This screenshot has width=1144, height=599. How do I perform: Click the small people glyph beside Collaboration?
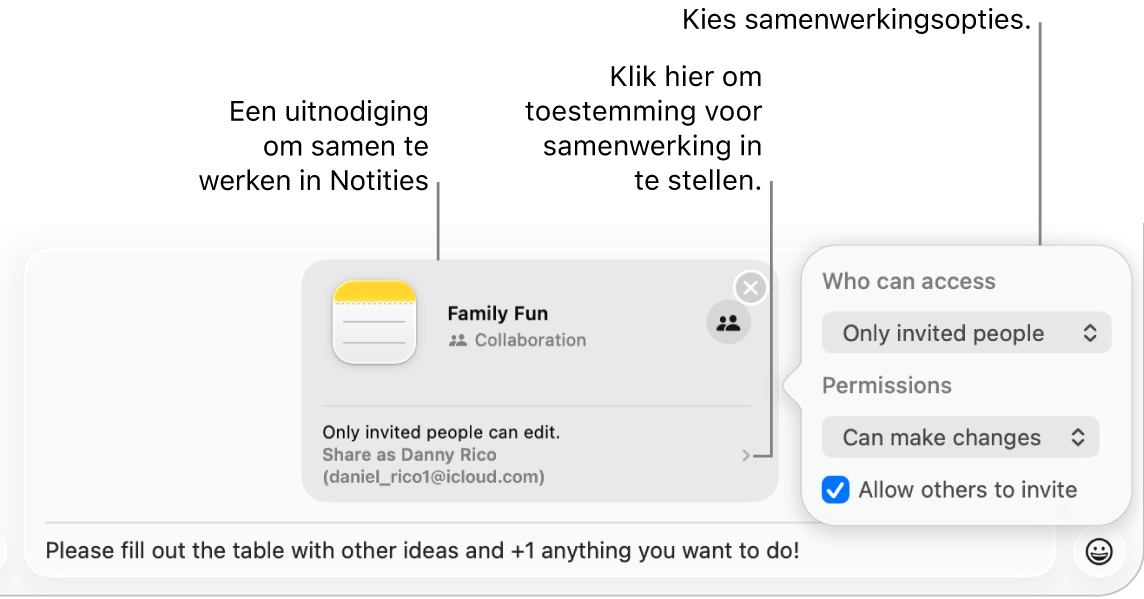[458, 340]
